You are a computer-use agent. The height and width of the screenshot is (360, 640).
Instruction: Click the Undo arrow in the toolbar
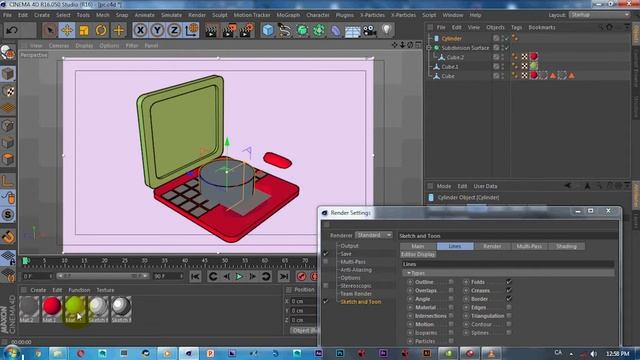[12, 30]
